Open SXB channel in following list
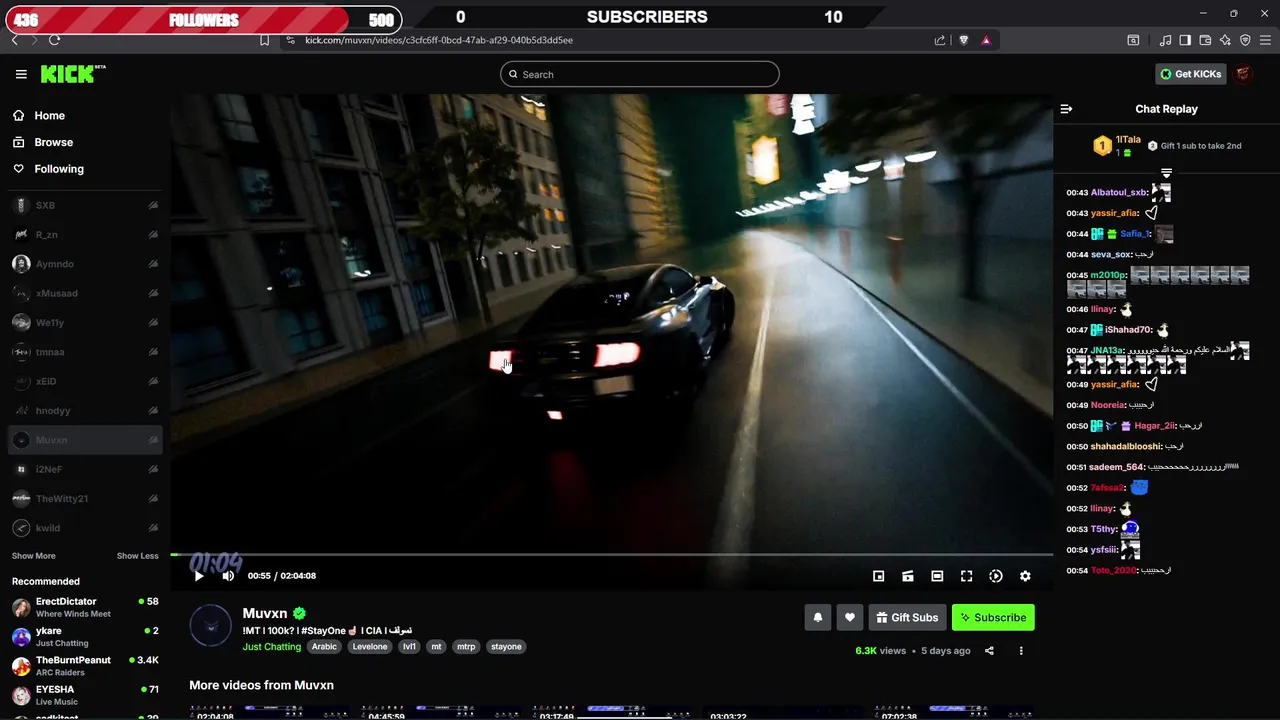 pyautogui.click(x=85, y=205)
